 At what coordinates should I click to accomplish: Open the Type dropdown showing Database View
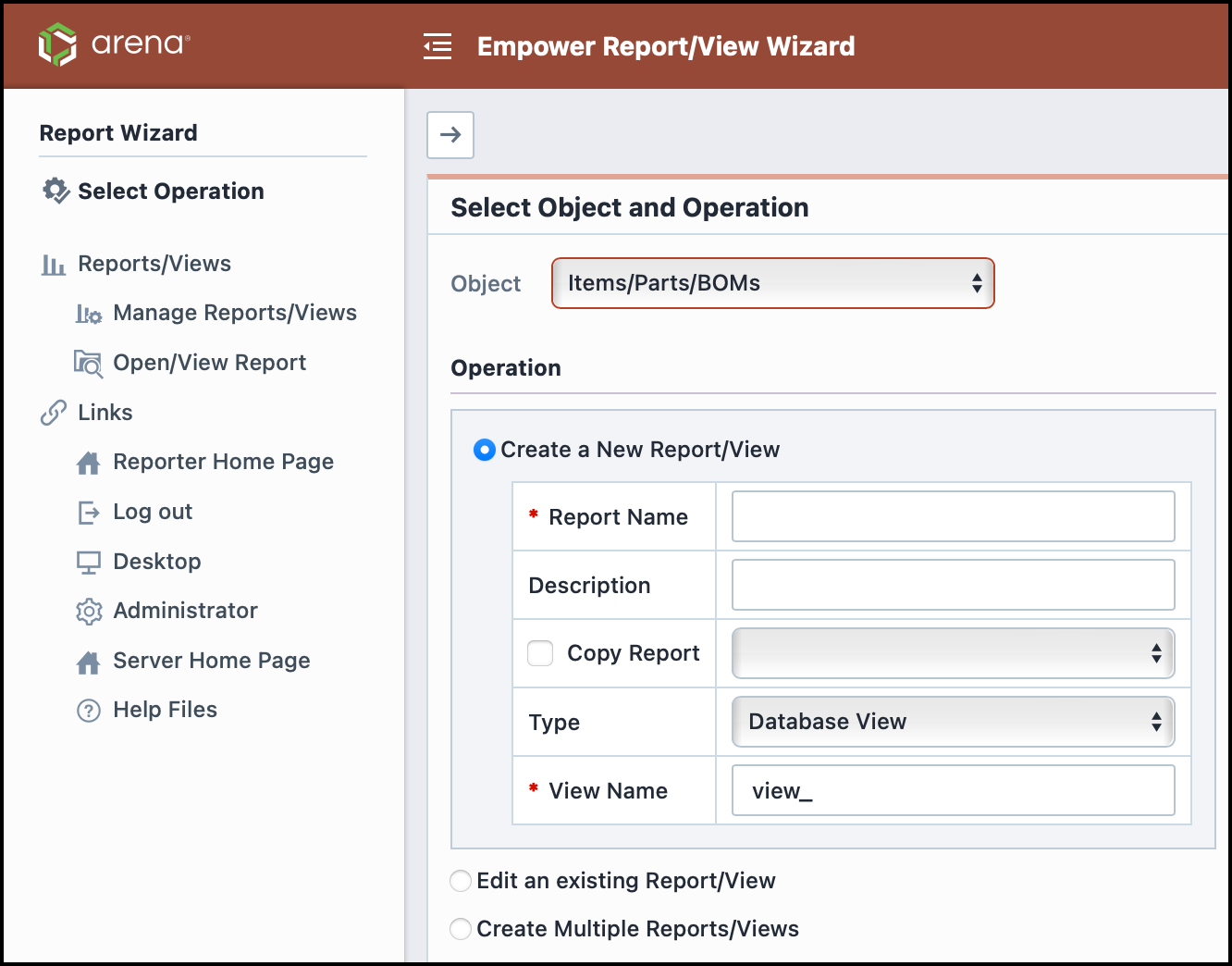coord(953,722)
